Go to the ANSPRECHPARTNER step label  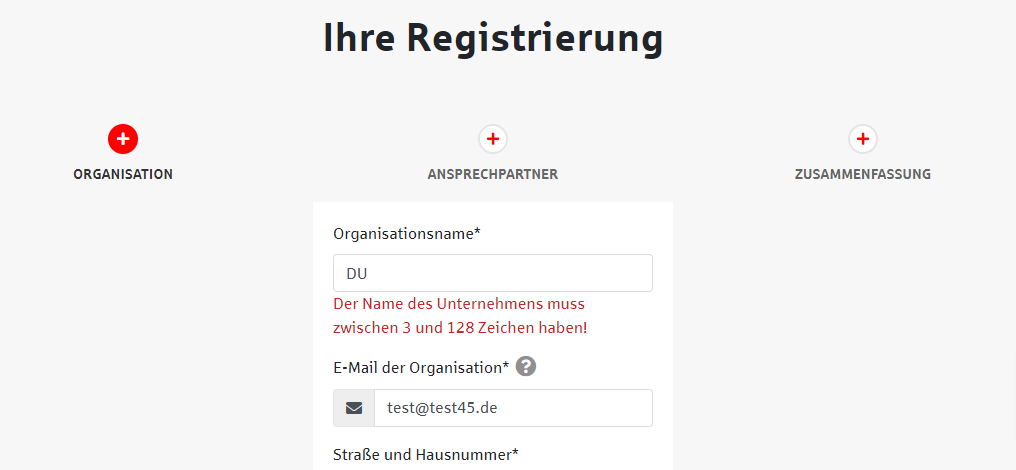[x=493, y=174]
